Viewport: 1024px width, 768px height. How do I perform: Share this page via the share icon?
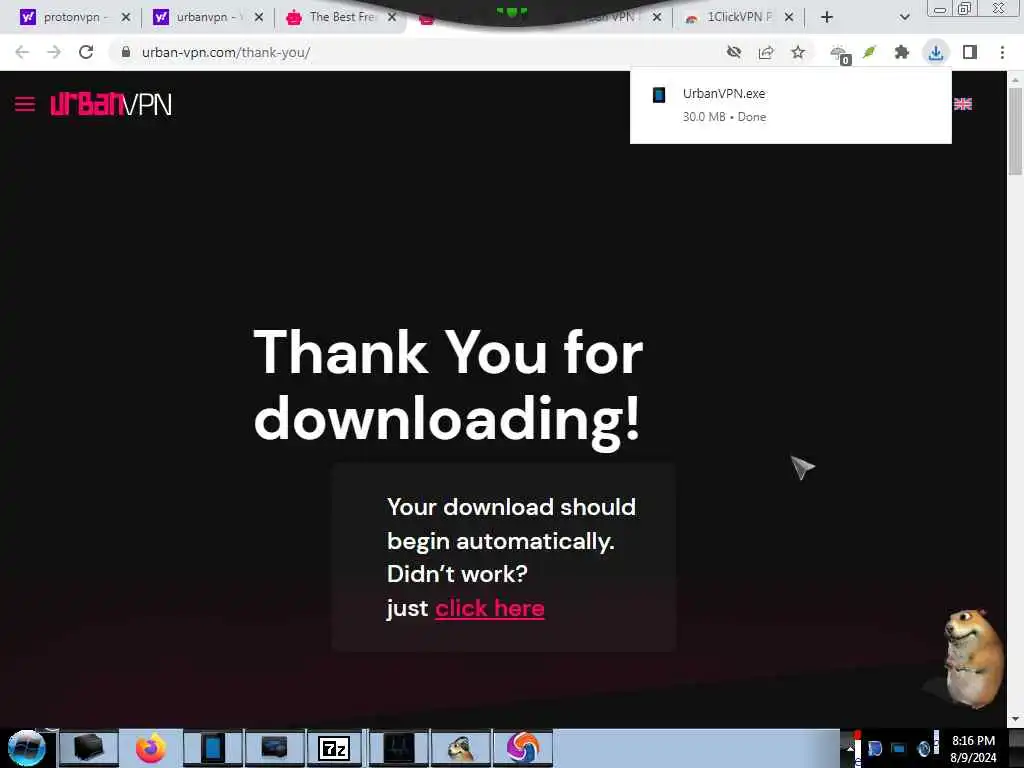766,52
